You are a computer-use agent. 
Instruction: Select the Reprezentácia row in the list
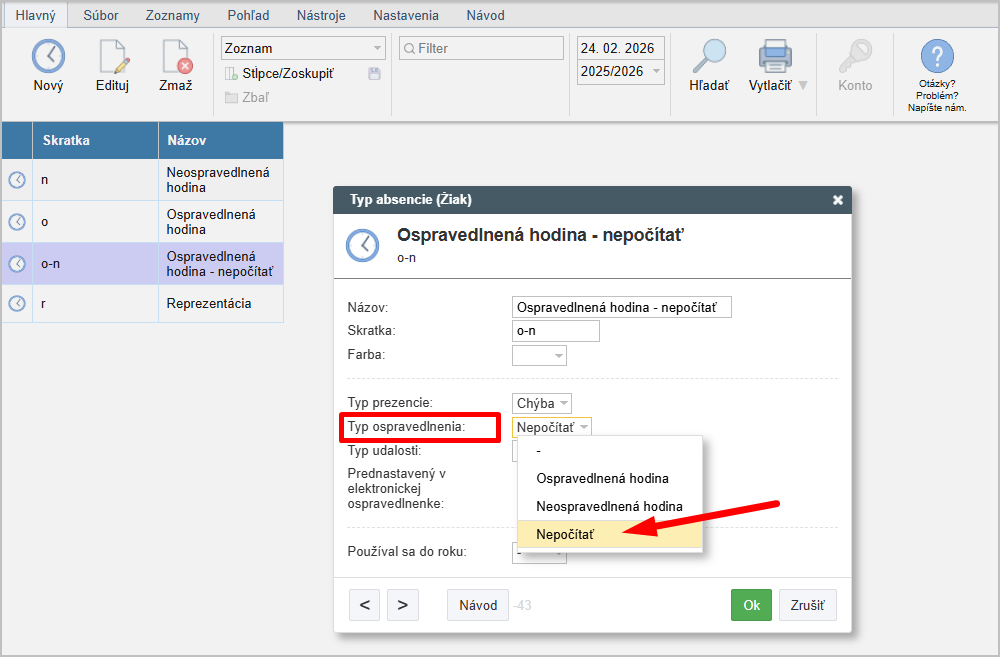pos(208,303)
